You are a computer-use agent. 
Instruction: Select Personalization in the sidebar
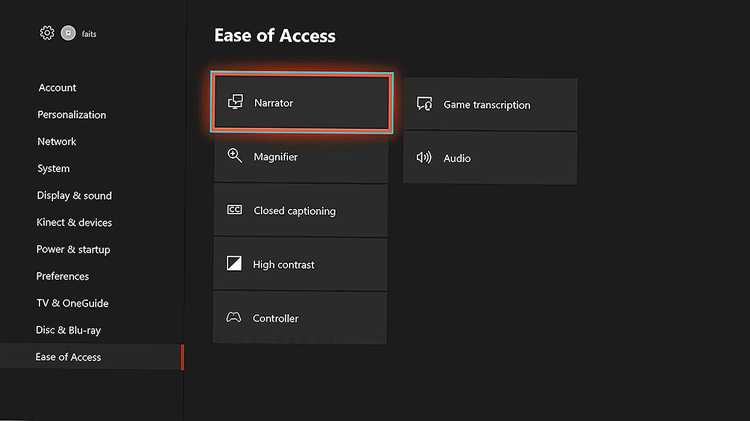point(72,115)
